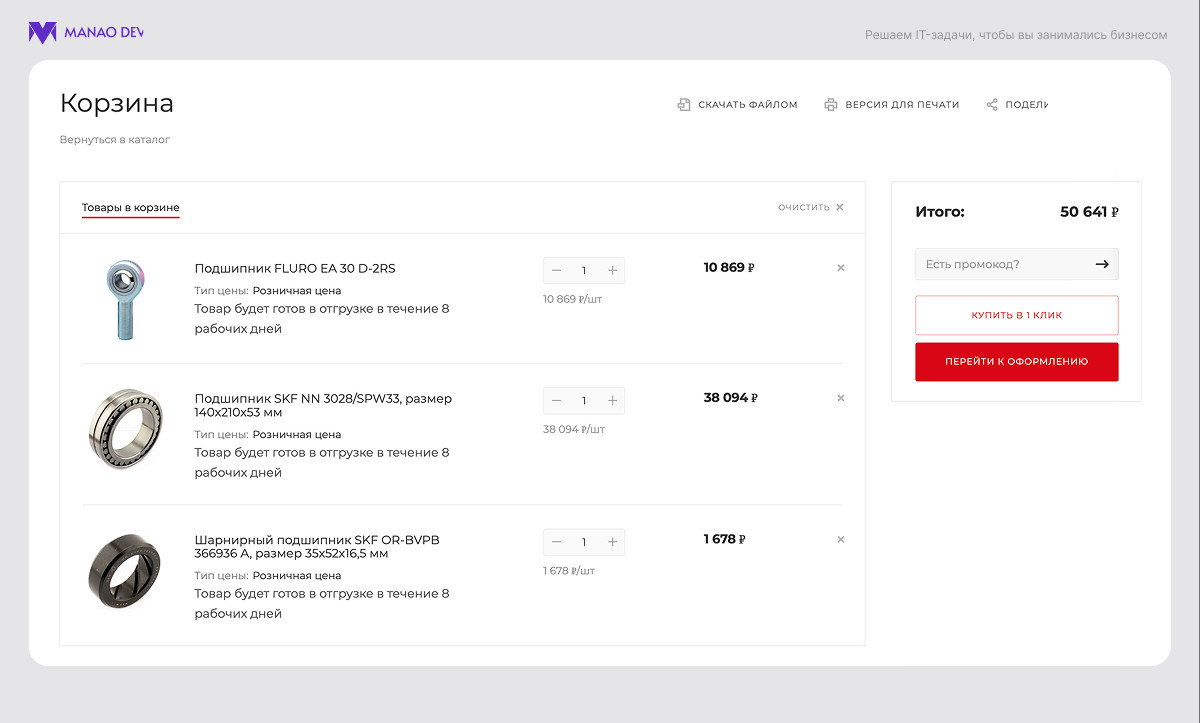The image size is (1200, 723).
Task: Increase quantity of SKF OR-BVPB 366936 A
Action: coord(613,542)
